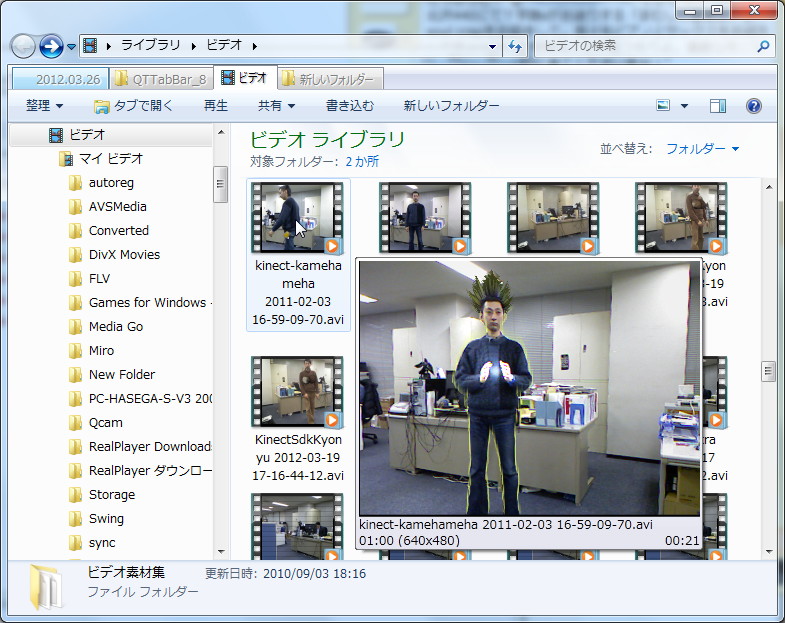Click the file list scroll up arrow

pyautogui.click(x=769, y=187)
